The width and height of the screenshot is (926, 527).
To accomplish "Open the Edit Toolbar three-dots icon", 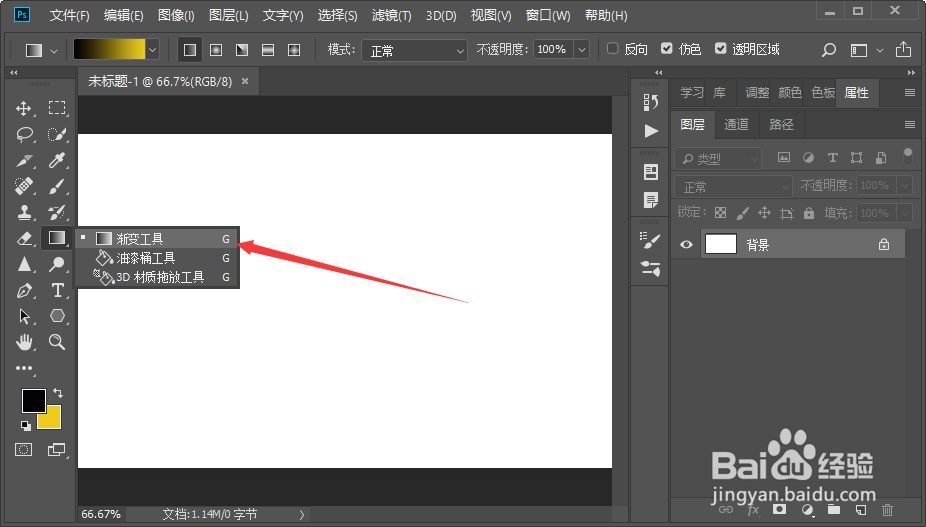I will (x=24, y=368).
